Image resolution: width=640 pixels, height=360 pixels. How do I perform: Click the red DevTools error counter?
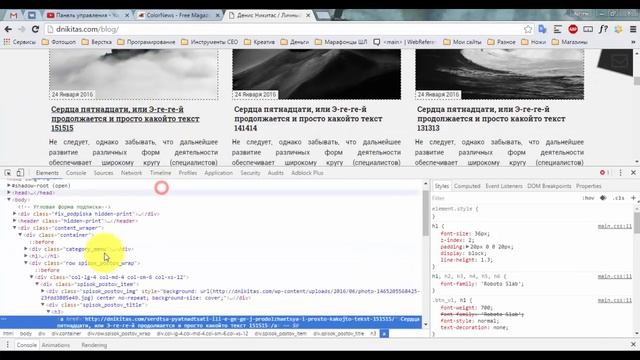[604, 173]
